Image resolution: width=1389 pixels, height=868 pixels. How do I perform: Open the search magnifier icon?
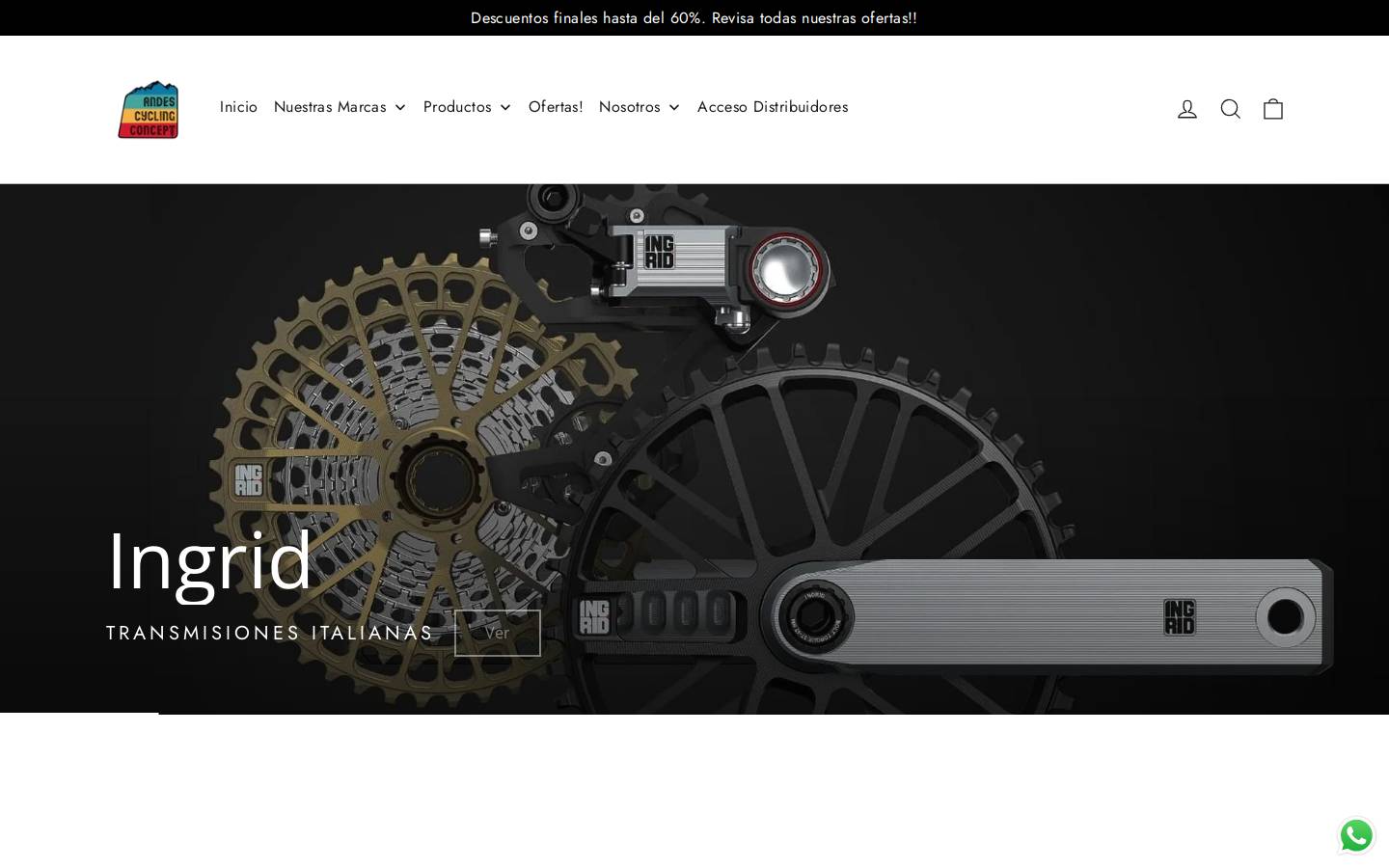(x=1230, y=109)
